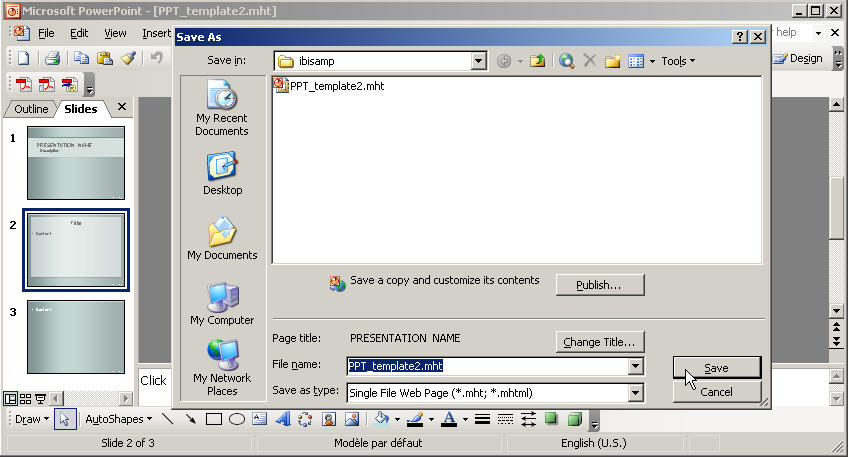Image resolution: width=849 pixels, height=457 pixels.
Task: Open the AutoShapes menu
Action: (x=118, y=419)
